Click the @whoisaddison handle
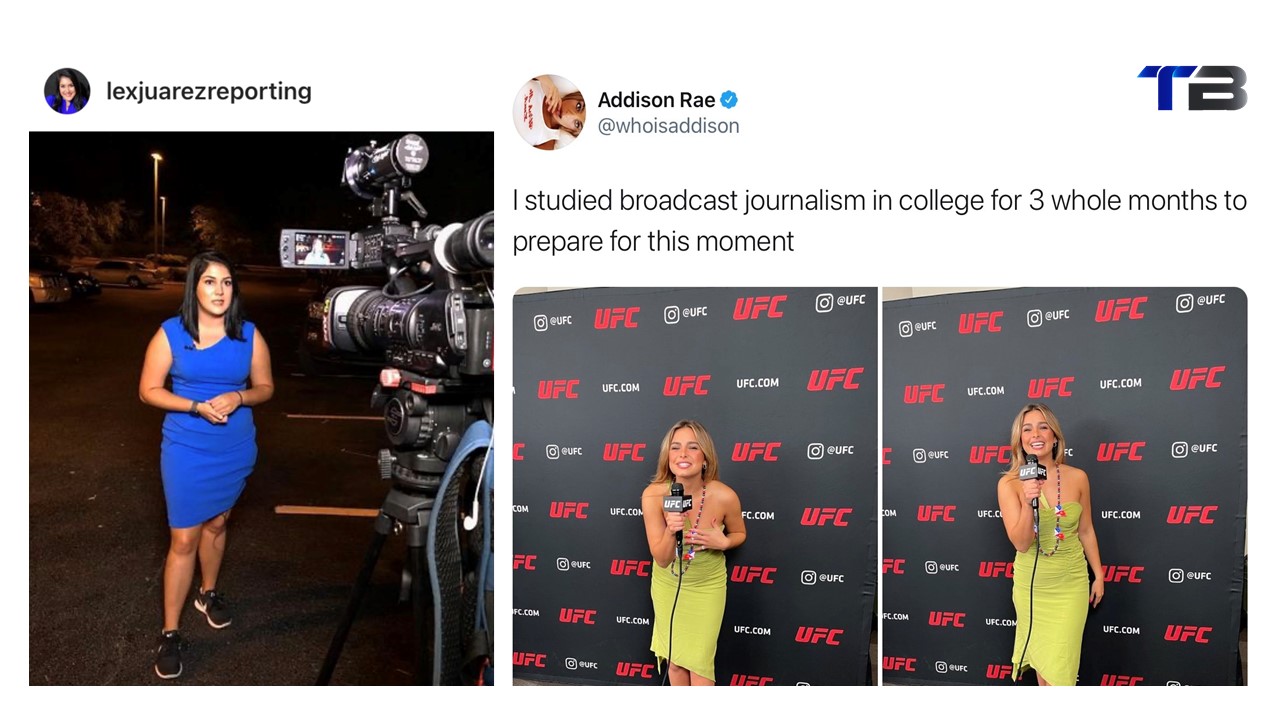Image resolution: width=1280 pixels, height=720 pixels. coord(668,126)
